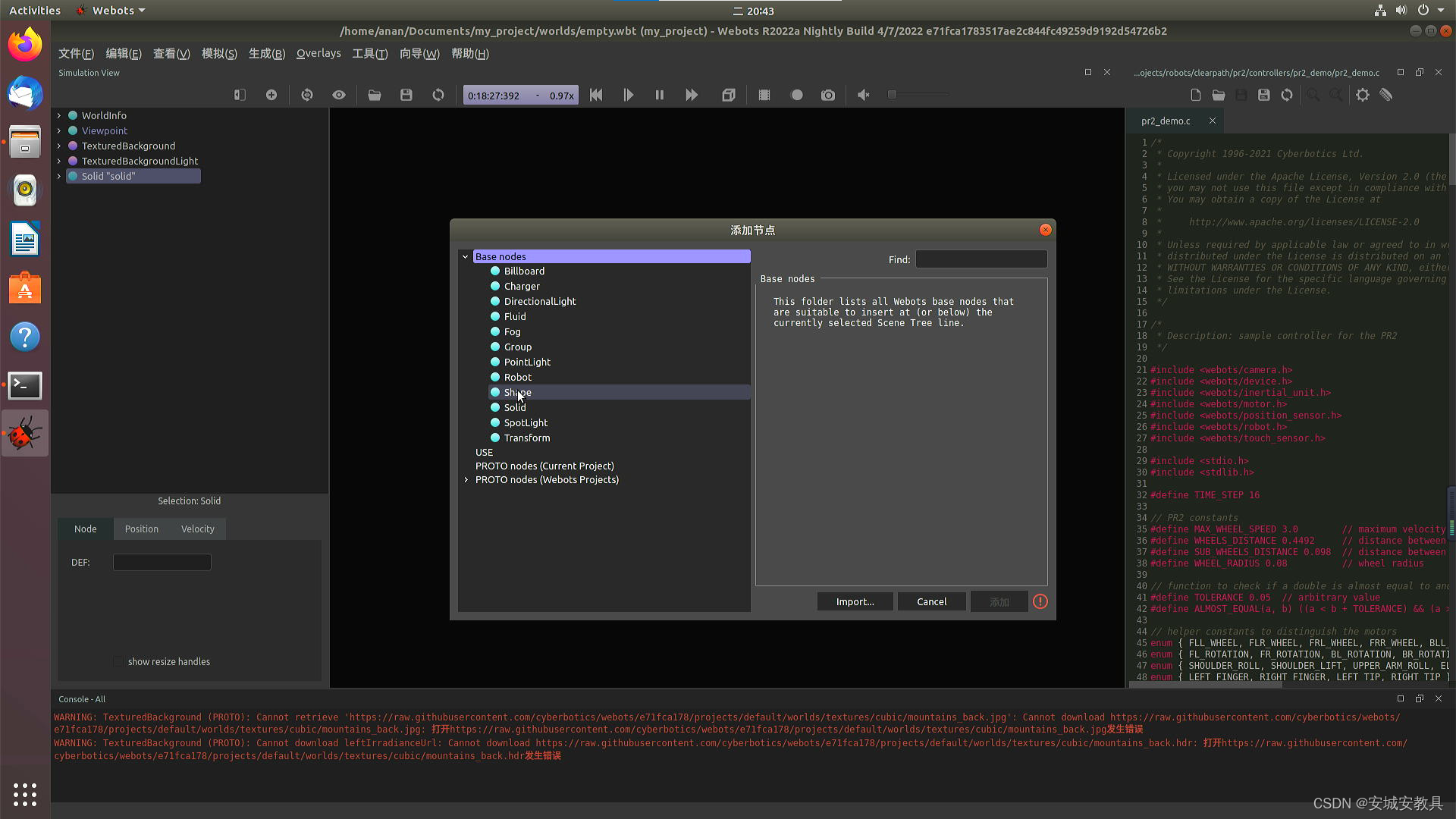Image resolution: width=1456 pixels, height=819 pixels.
Task: Click the Find input field in dialog
Action: 981,259
